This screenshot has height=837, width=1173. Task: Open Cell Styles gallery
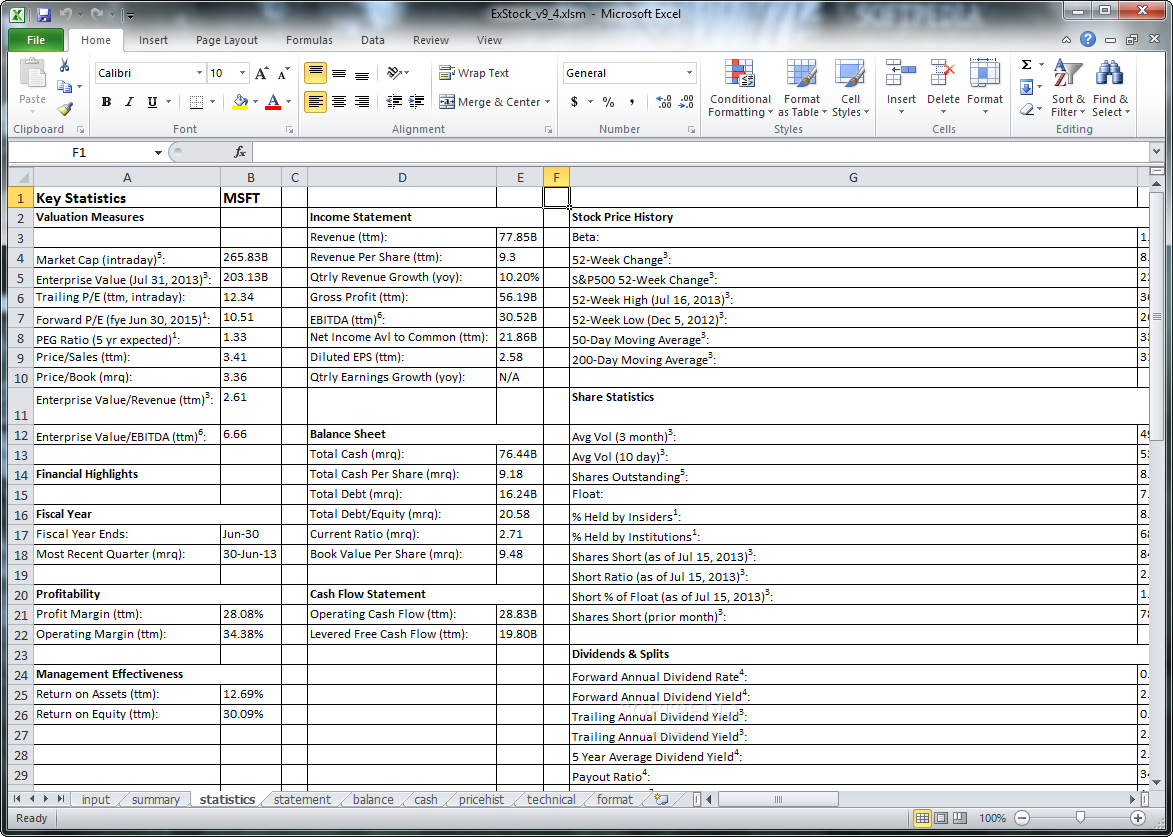851,88
